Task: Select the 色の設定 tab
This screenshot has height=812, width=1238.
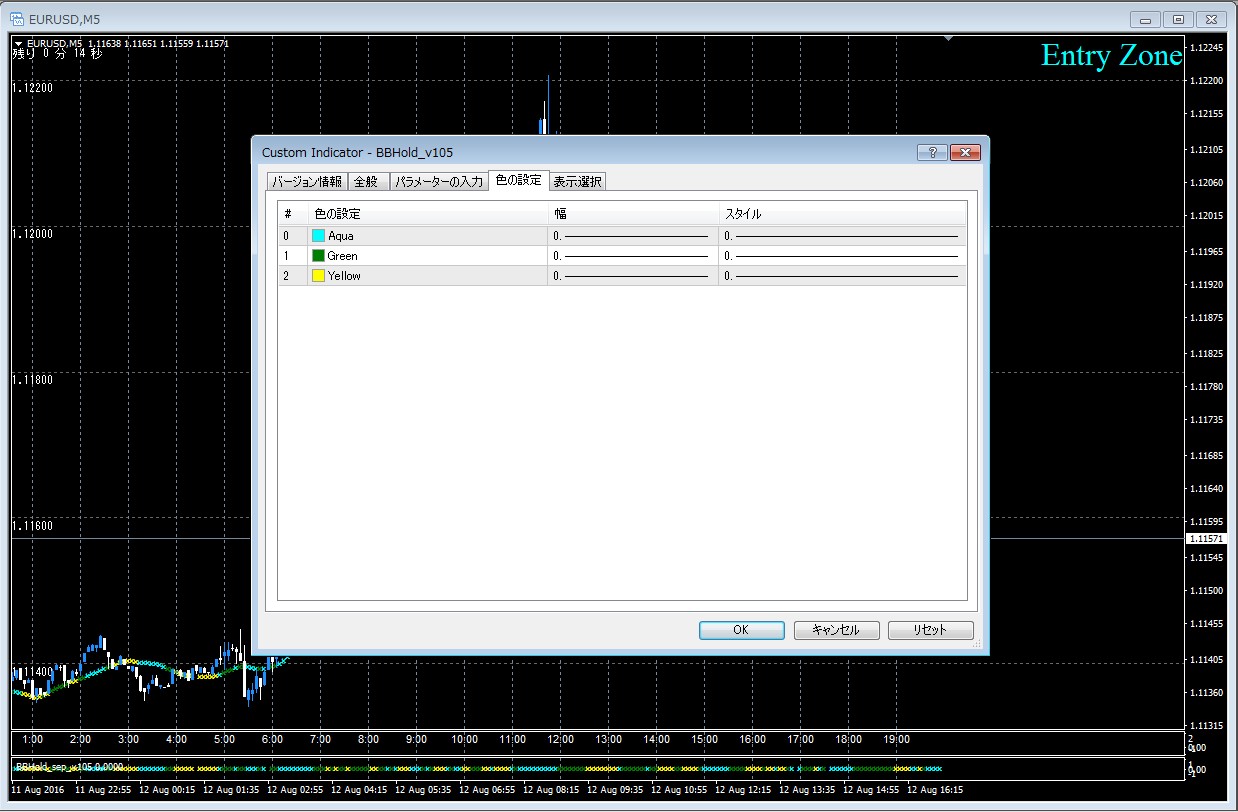Action: tap(518, 180)
